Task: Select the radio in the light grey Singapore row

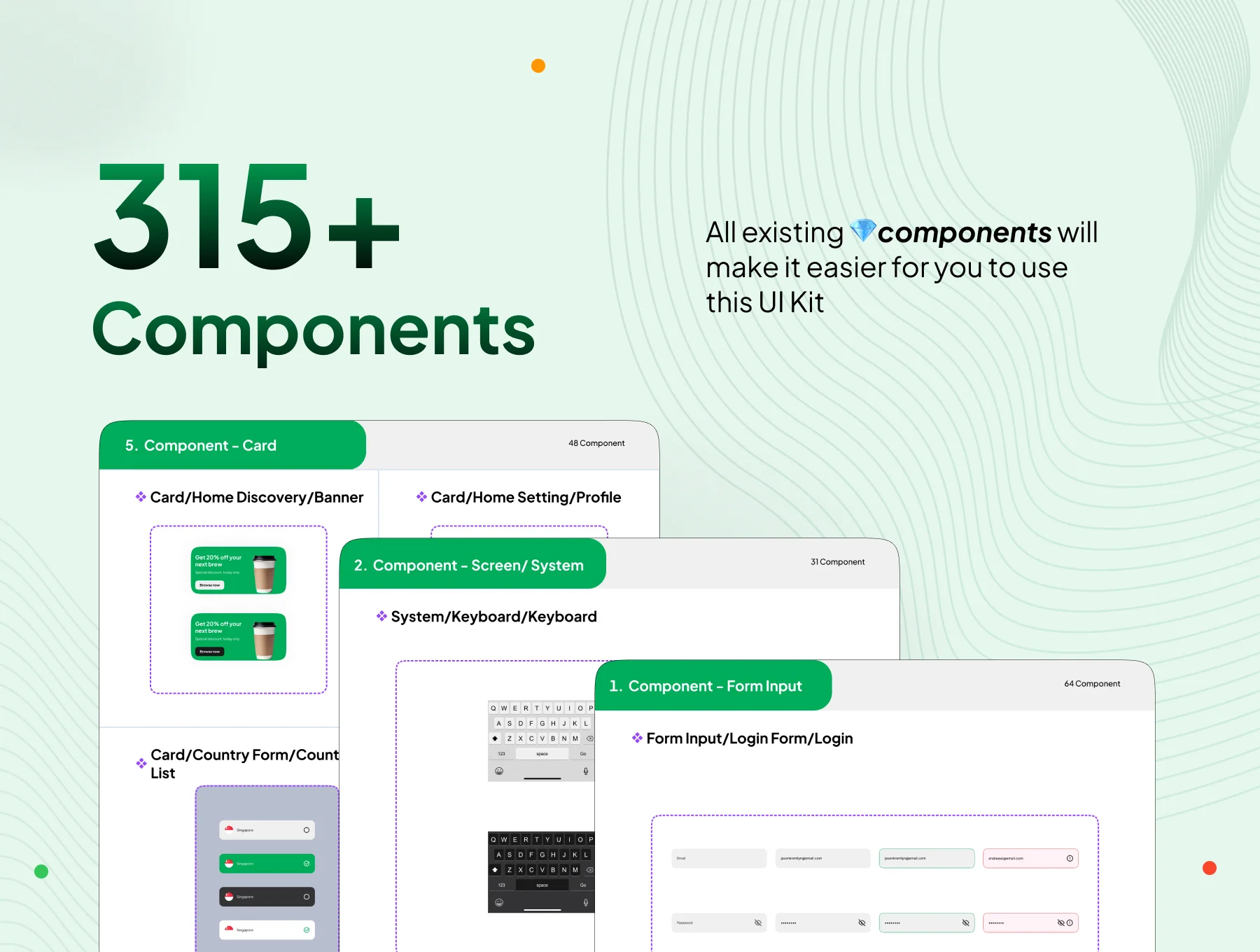Action: pos(306,830)
